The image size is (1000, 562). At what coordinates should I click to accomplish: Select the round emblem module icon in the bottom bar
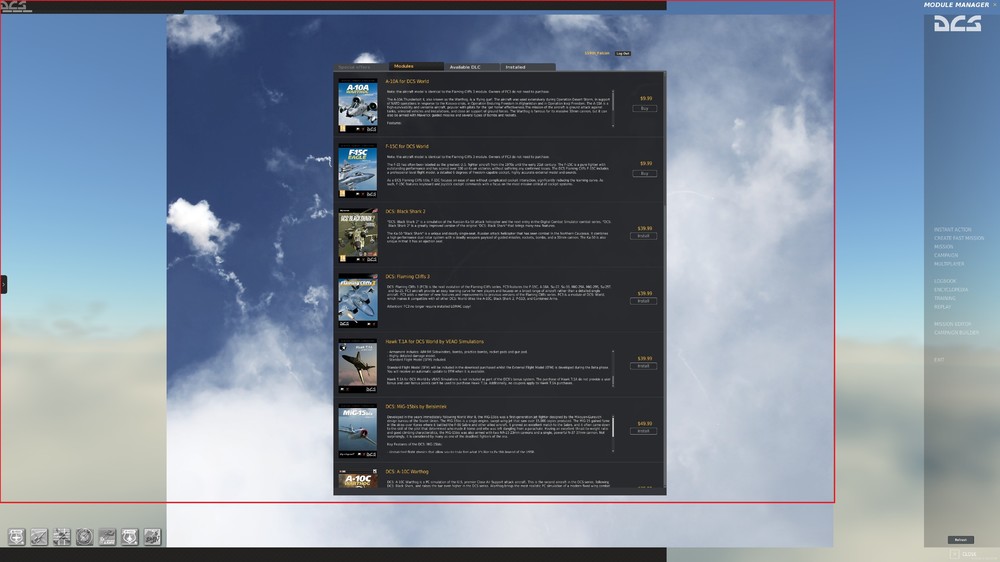(84, 537)
